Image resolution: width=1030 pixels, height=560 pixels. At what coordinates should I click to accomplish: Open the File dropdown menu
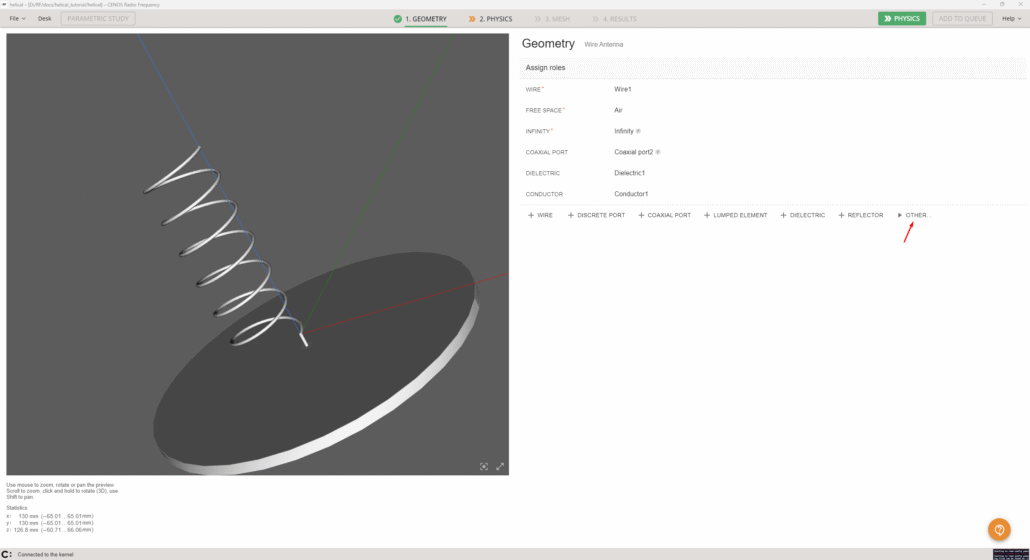click(17, 19)
